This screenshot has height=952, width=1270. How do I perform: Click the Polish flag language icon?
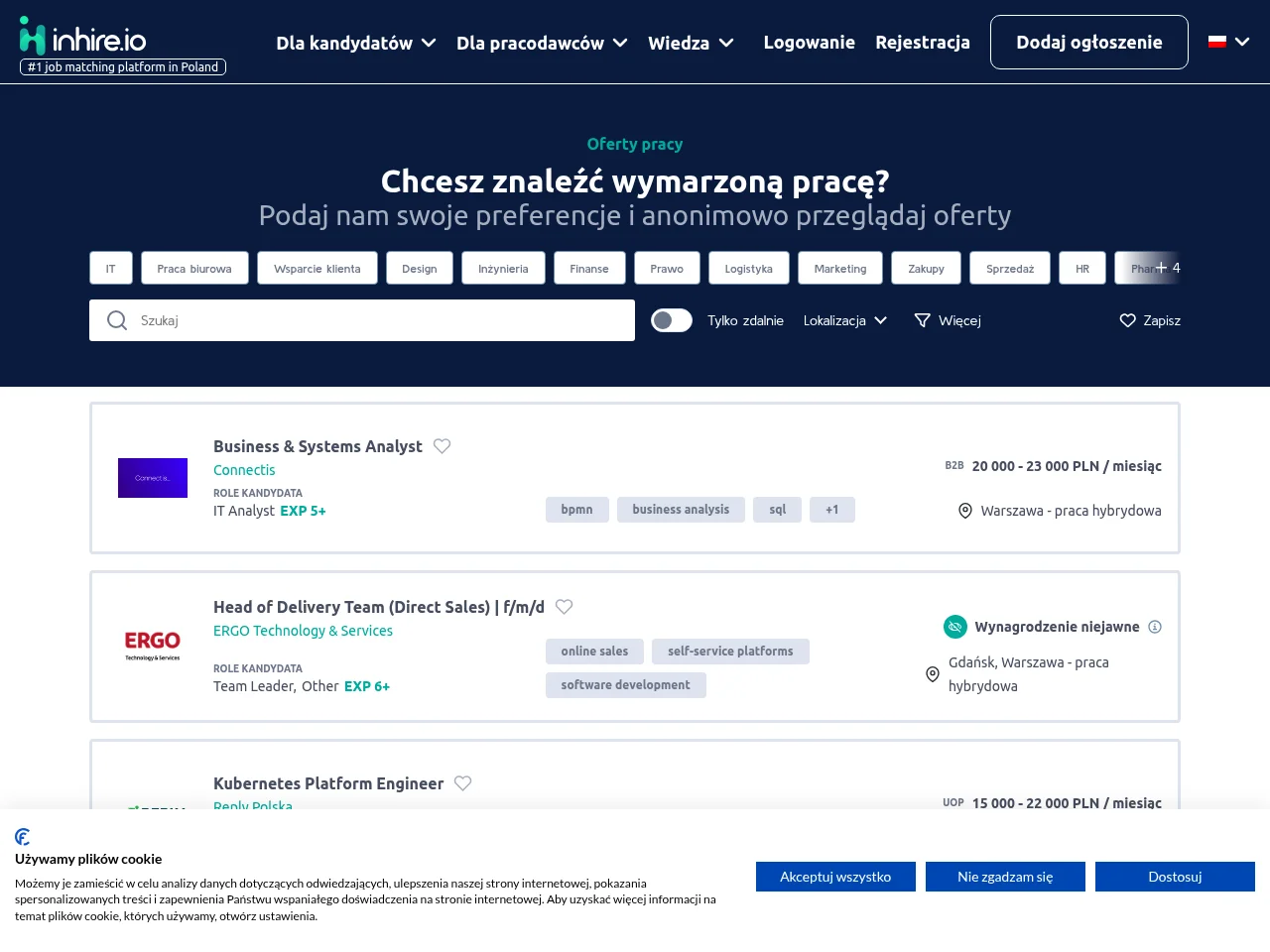1217,42
